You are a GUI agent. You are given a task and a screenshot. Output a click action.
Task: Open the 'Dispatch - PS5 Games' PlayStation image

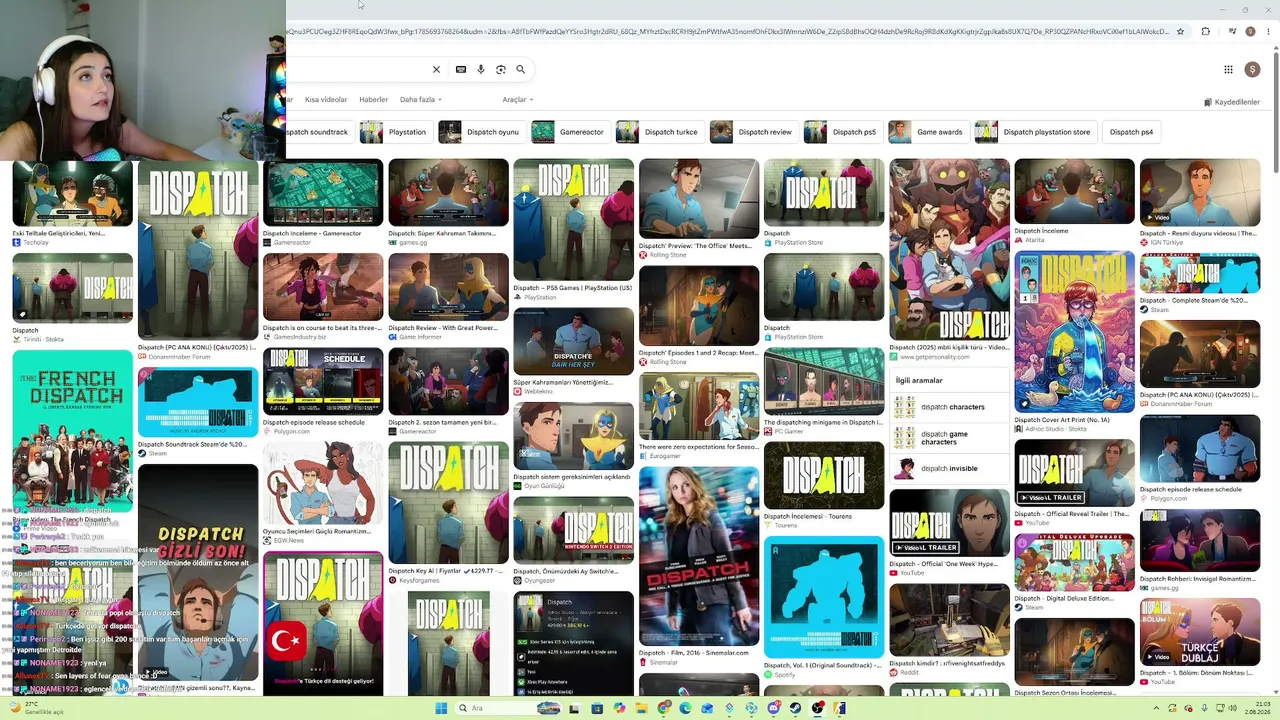[573, 220]
